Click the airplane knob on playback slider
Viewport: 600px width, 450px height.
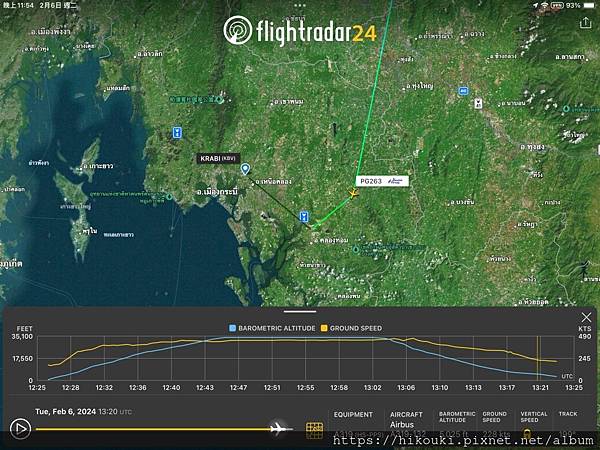[x=278, y=429]
